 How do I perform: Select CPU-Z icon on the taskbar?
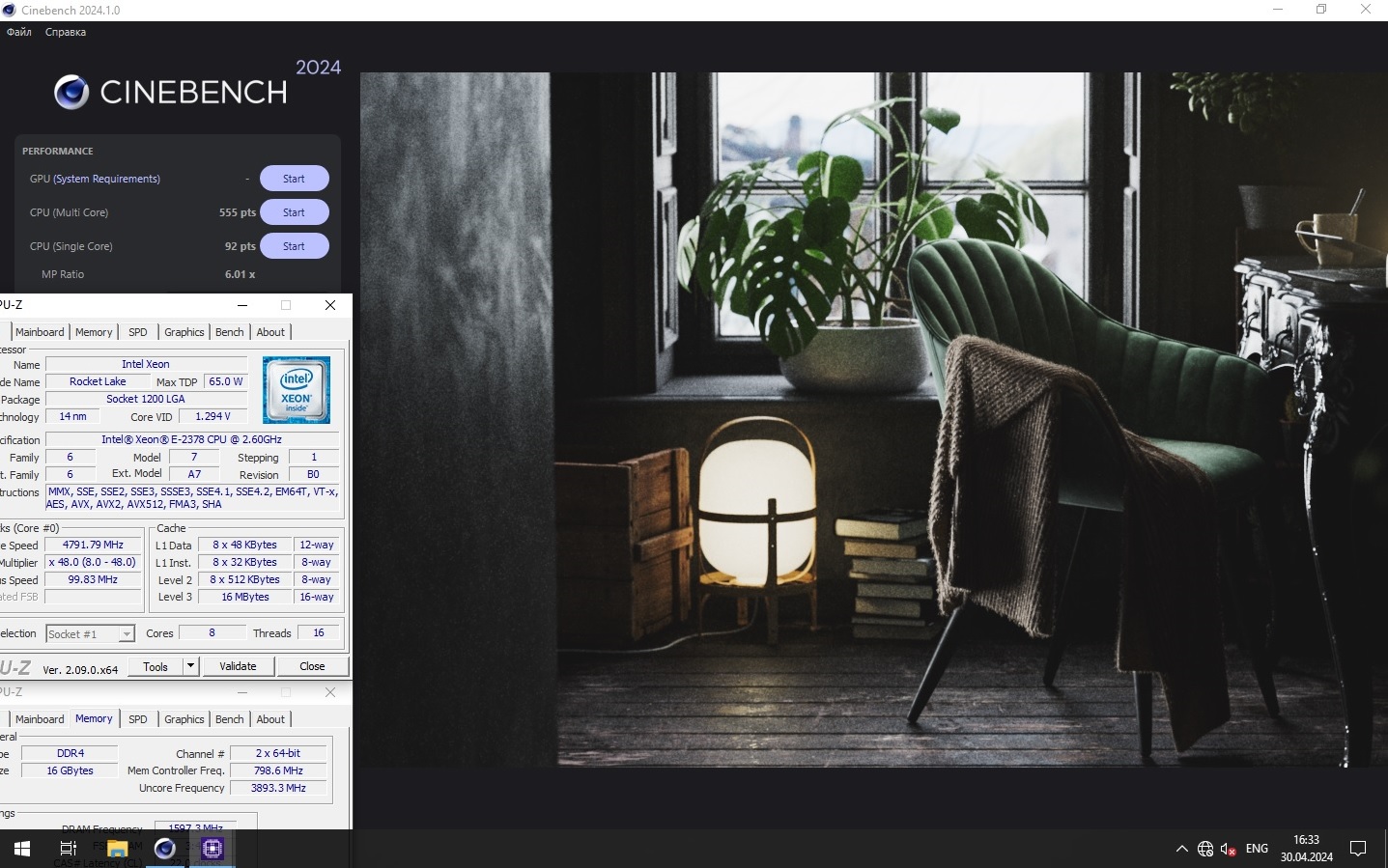coord(212,849)
